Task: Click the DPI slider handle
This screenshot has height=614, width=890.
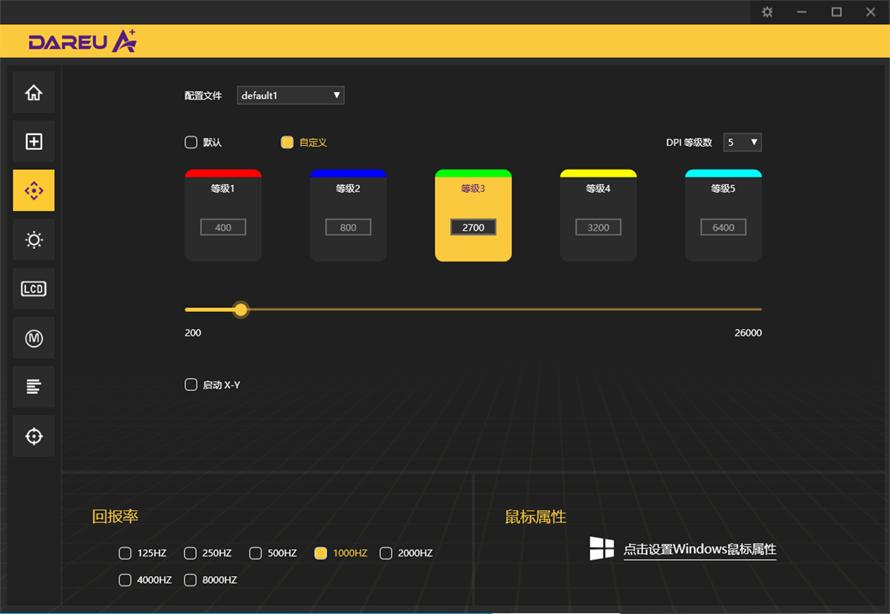Action: 240,310
